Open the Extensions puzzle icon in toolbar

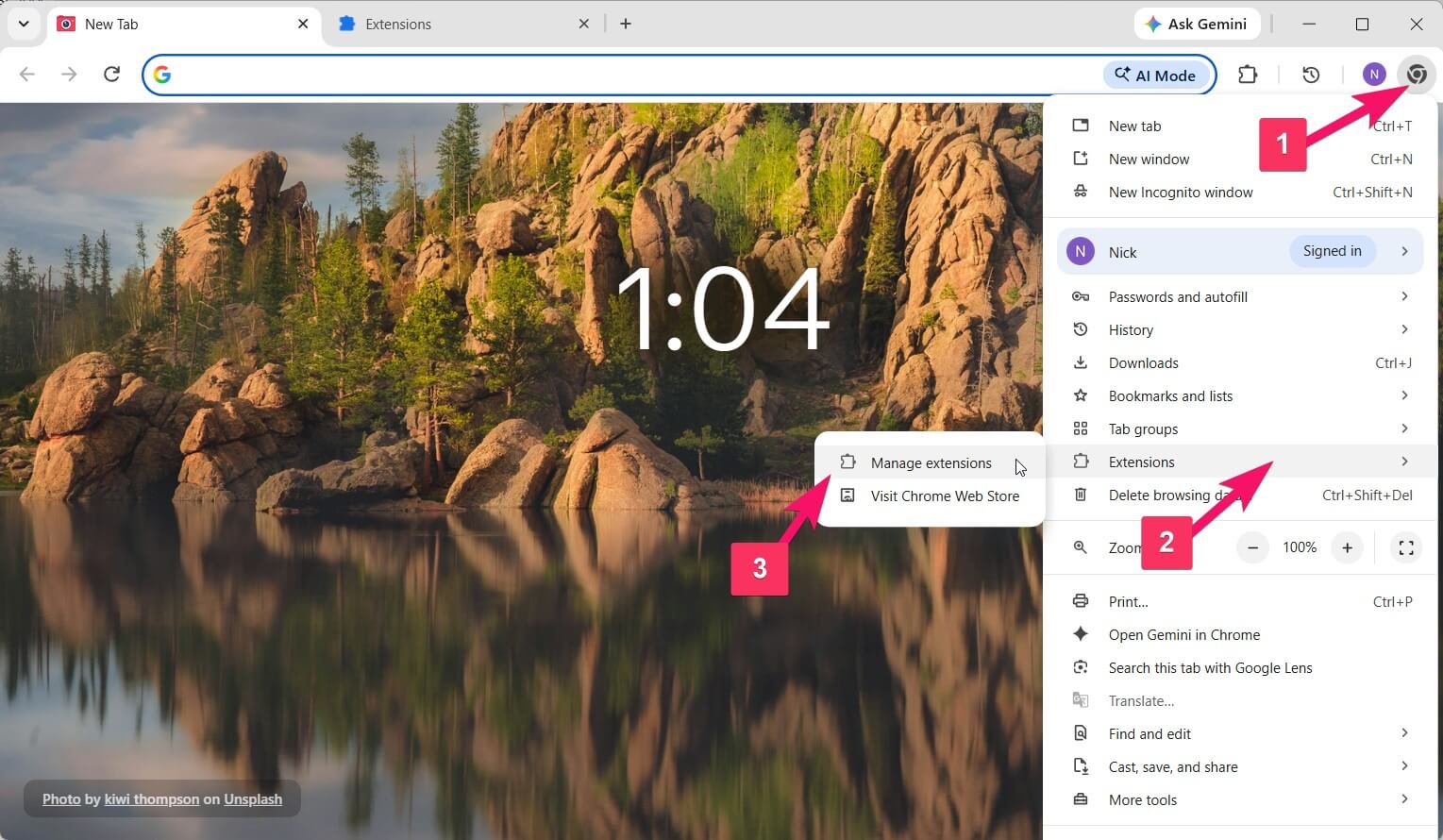click(x=1248, y=75)
